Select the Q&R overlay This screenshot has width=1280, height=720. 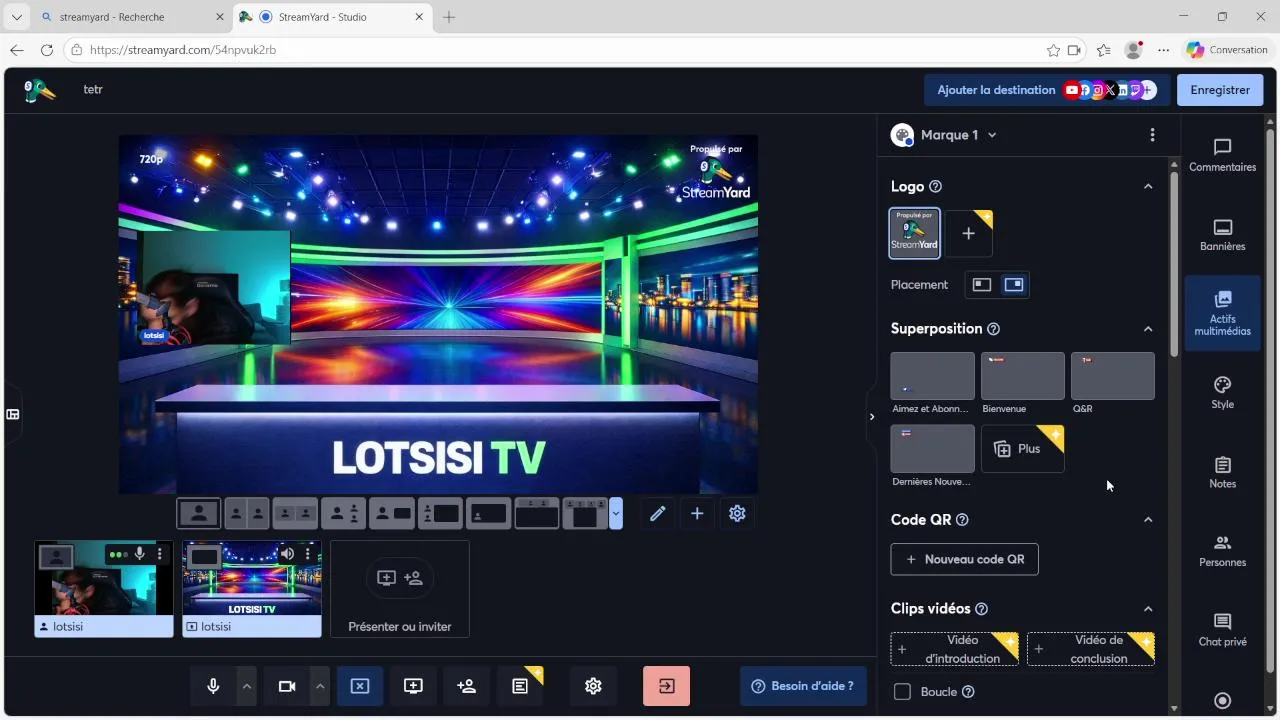(x=1112, y=376)
